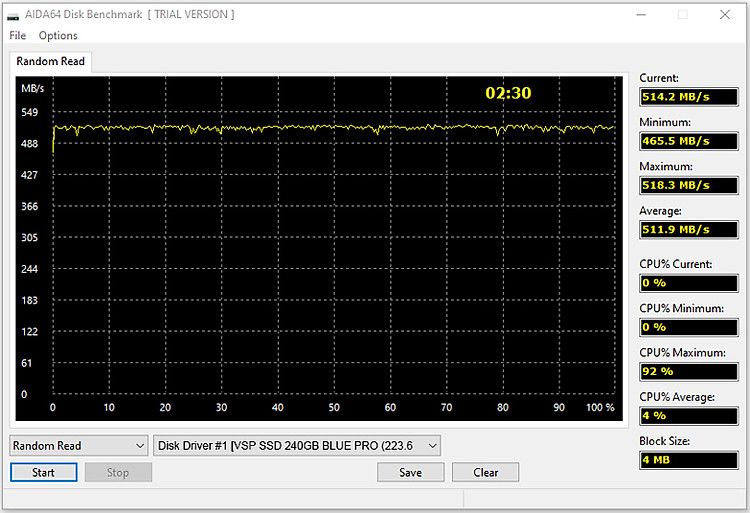Click the 244 label on the vertical axis
The height and width of the screenshot is (513, 750).
coord(29,269)
